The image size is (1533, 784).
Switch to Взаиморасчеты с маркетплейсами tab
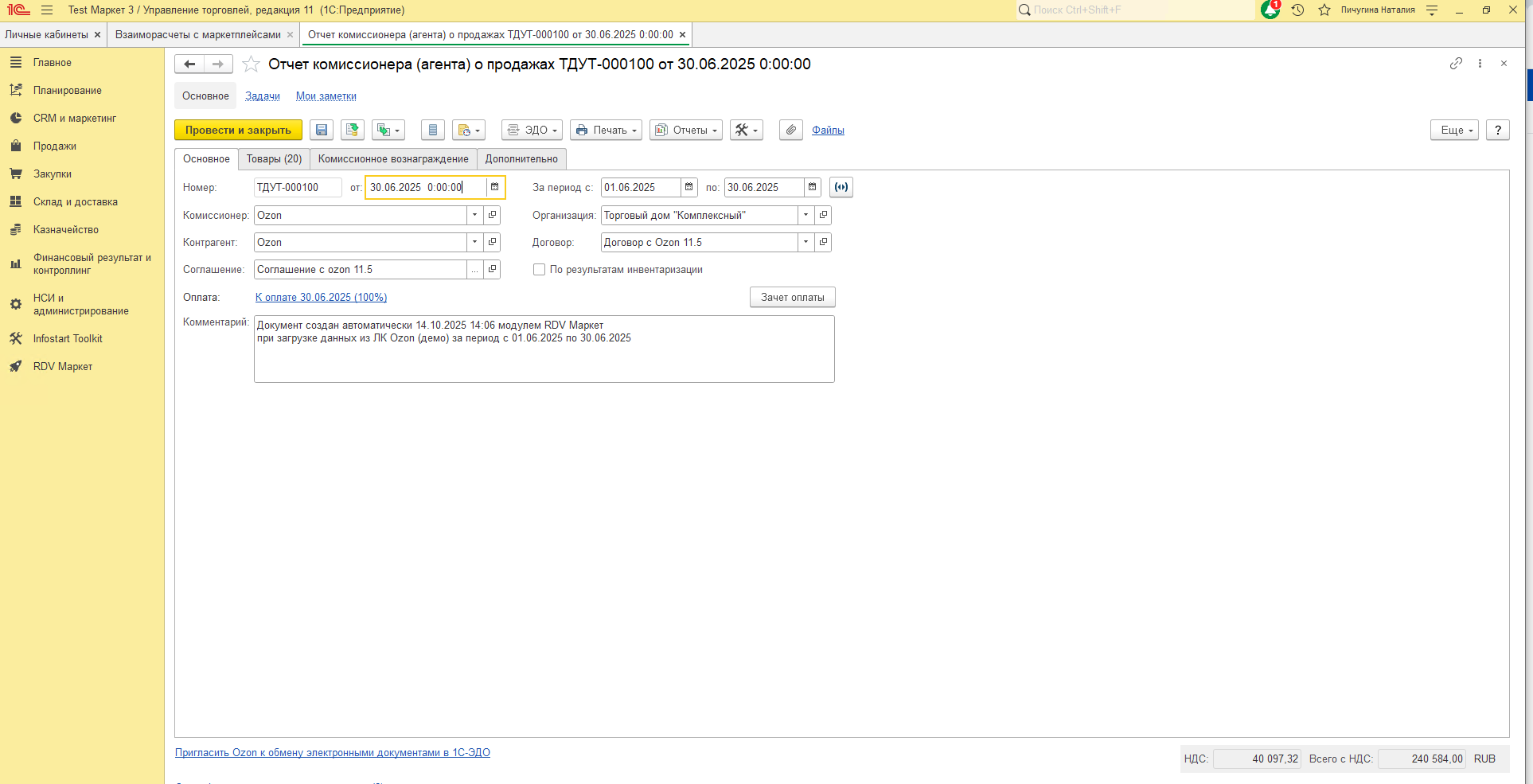coord(197,35)
